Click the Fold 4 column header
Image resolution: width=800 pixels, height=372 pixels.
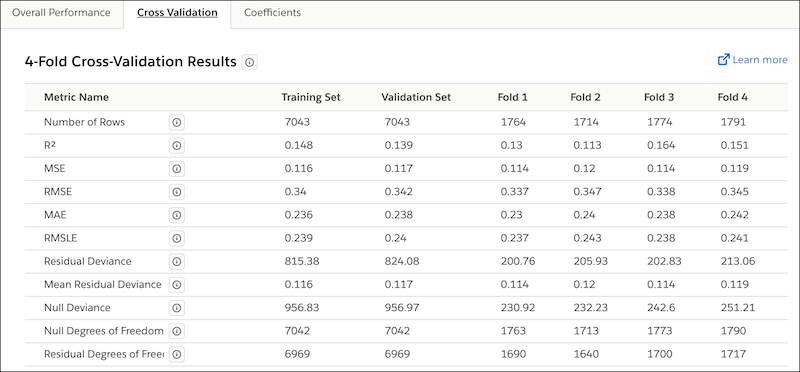click(x=733, y=97)
